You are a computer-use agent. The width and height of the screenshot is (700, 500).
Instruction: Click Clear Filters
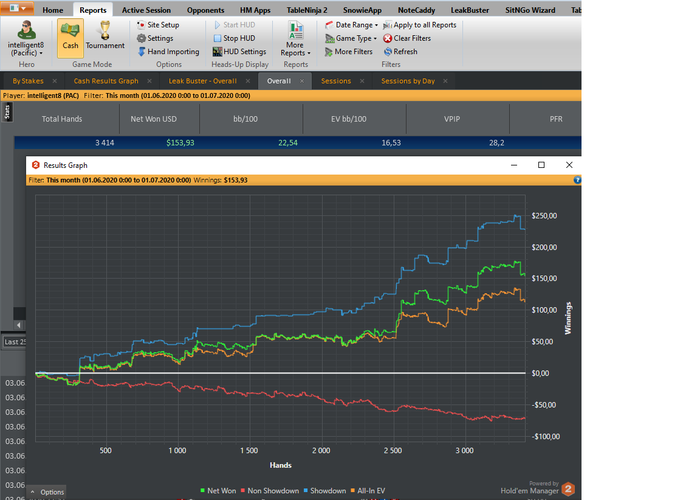pos(407,38)
